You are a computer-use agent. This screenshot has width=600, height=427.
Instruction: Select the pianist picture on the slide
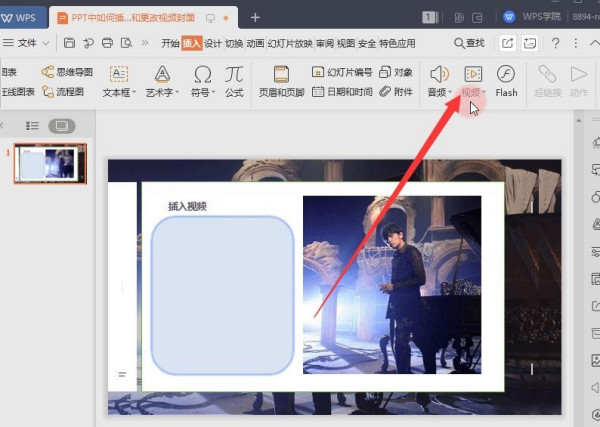(x=392, y=285)
